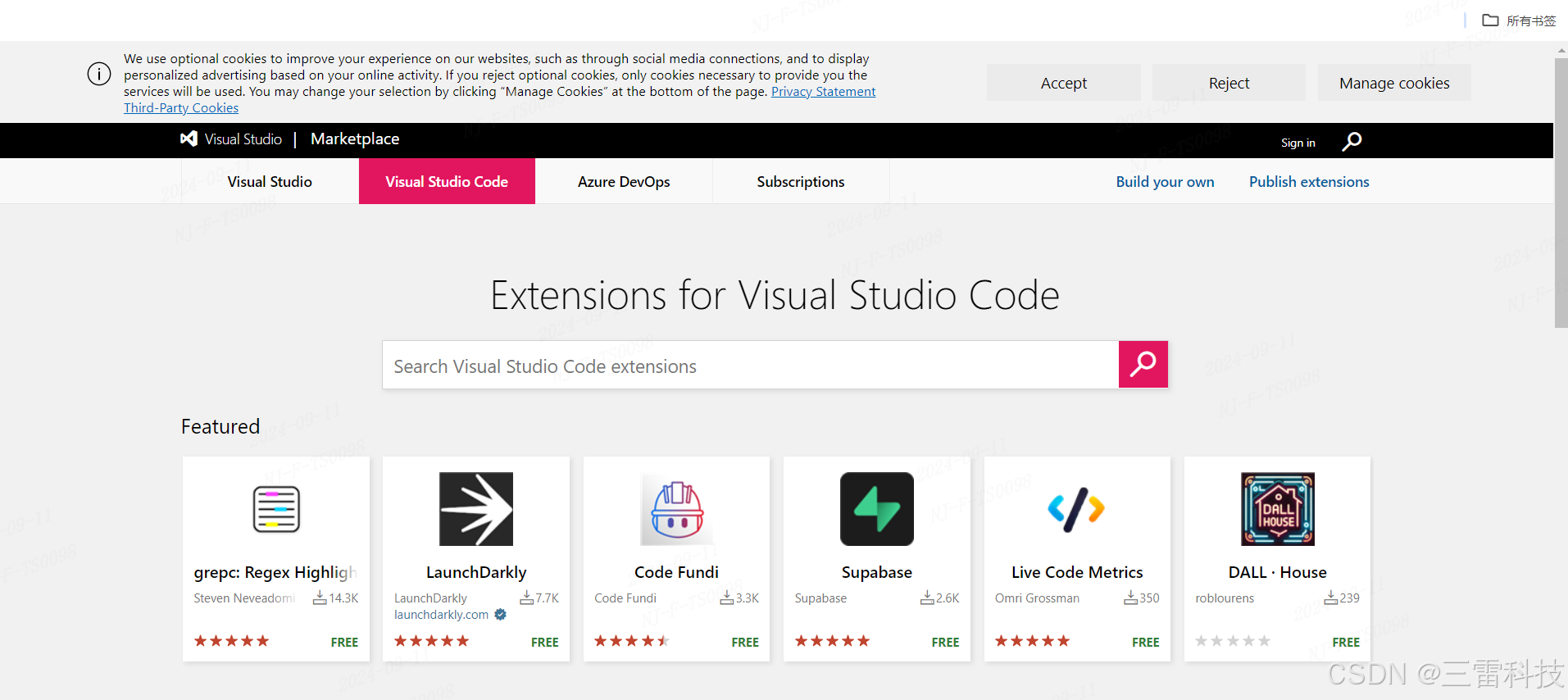Reject optional cookies
The image size is (1568, 700).
1229,83
